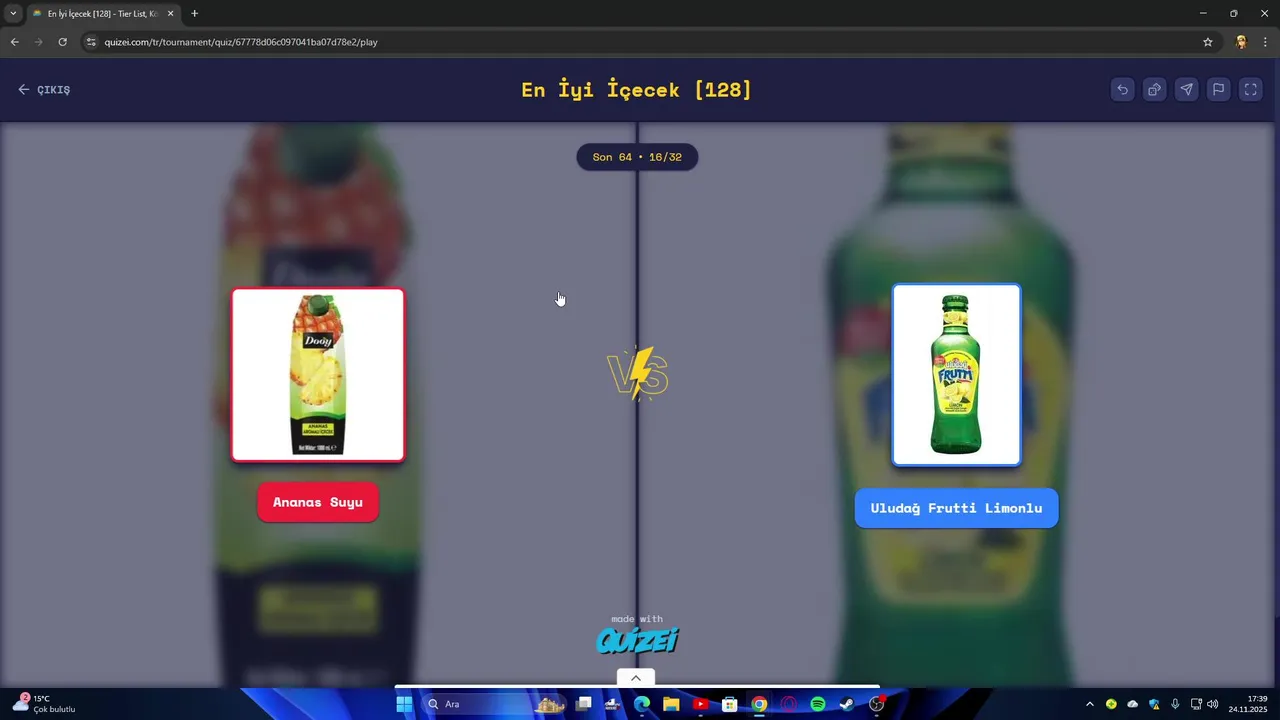The height and width of the screenshot is (720, 1280).
Task: Open Microsoft Edge from taskbar
Action: click(x=642, y=704)
